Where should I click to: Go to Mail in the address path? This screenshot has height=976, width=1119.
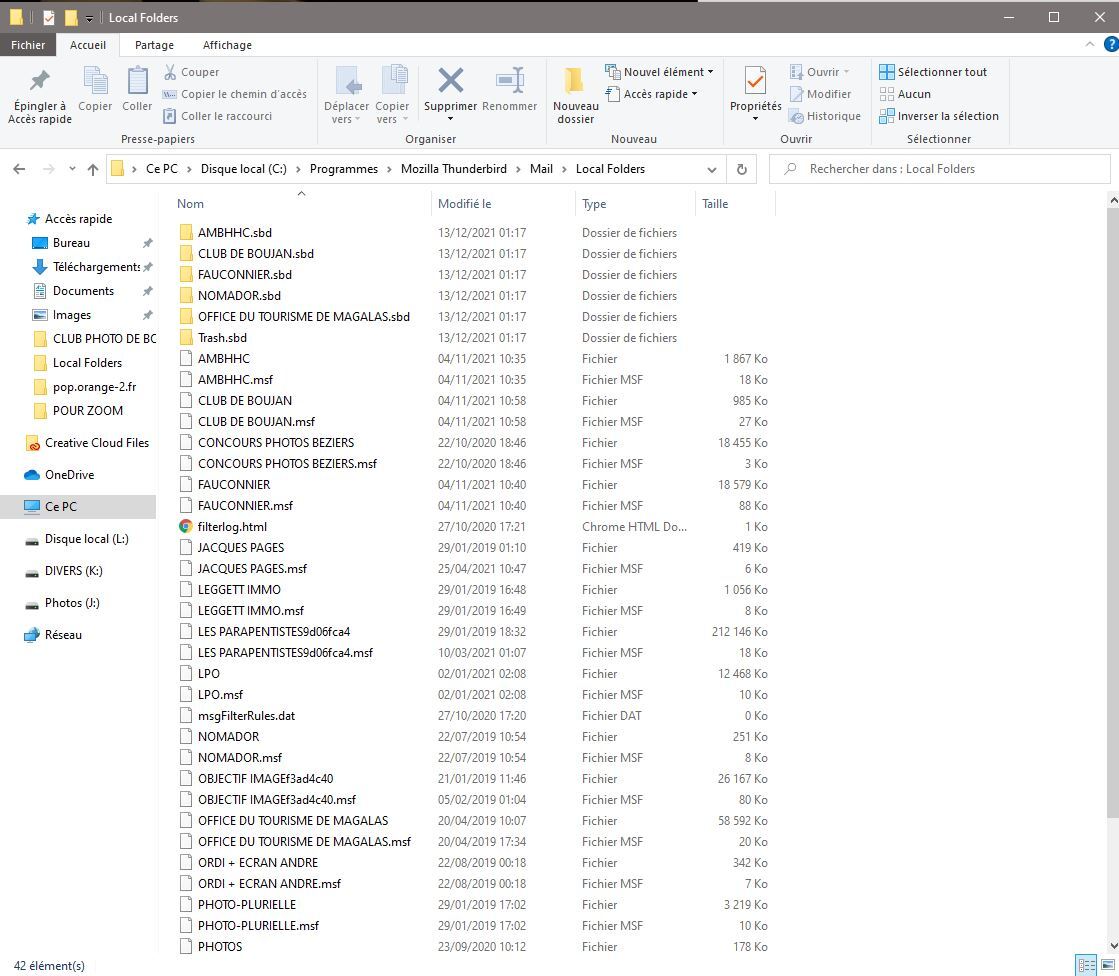tap(541, 169)
